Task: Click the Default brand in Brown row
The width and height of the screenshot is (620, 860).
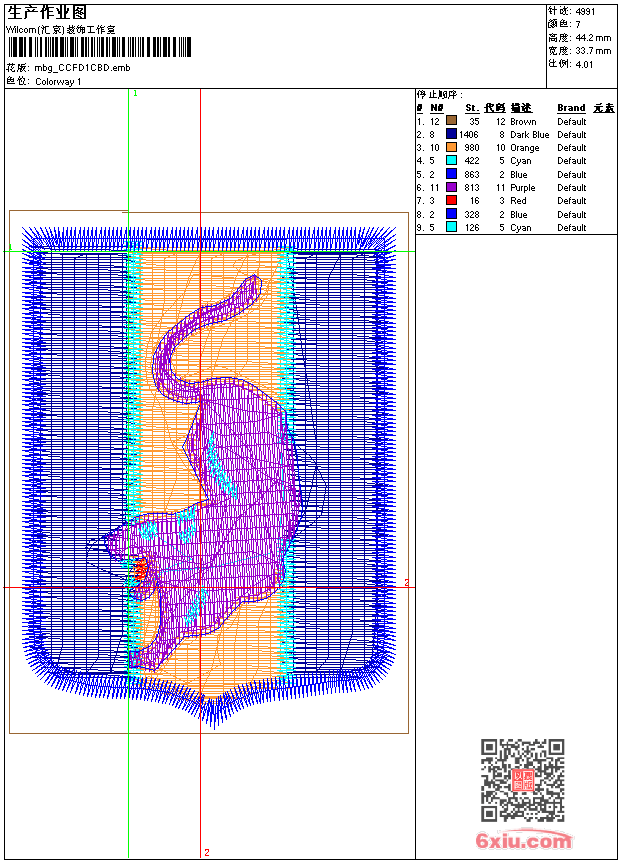Action: click(572, 121)
